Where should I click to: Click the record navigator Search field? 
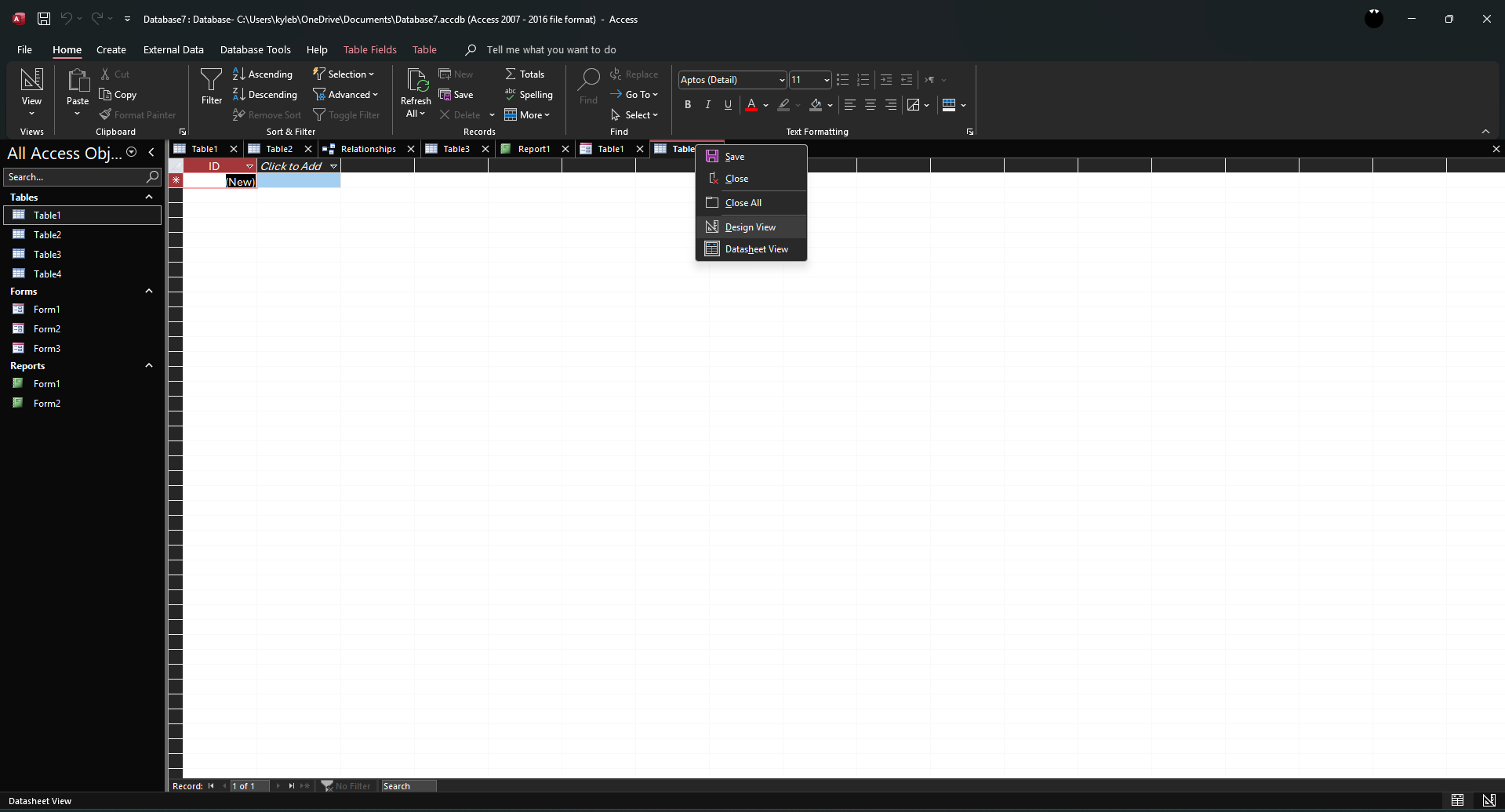click(408, 786)
